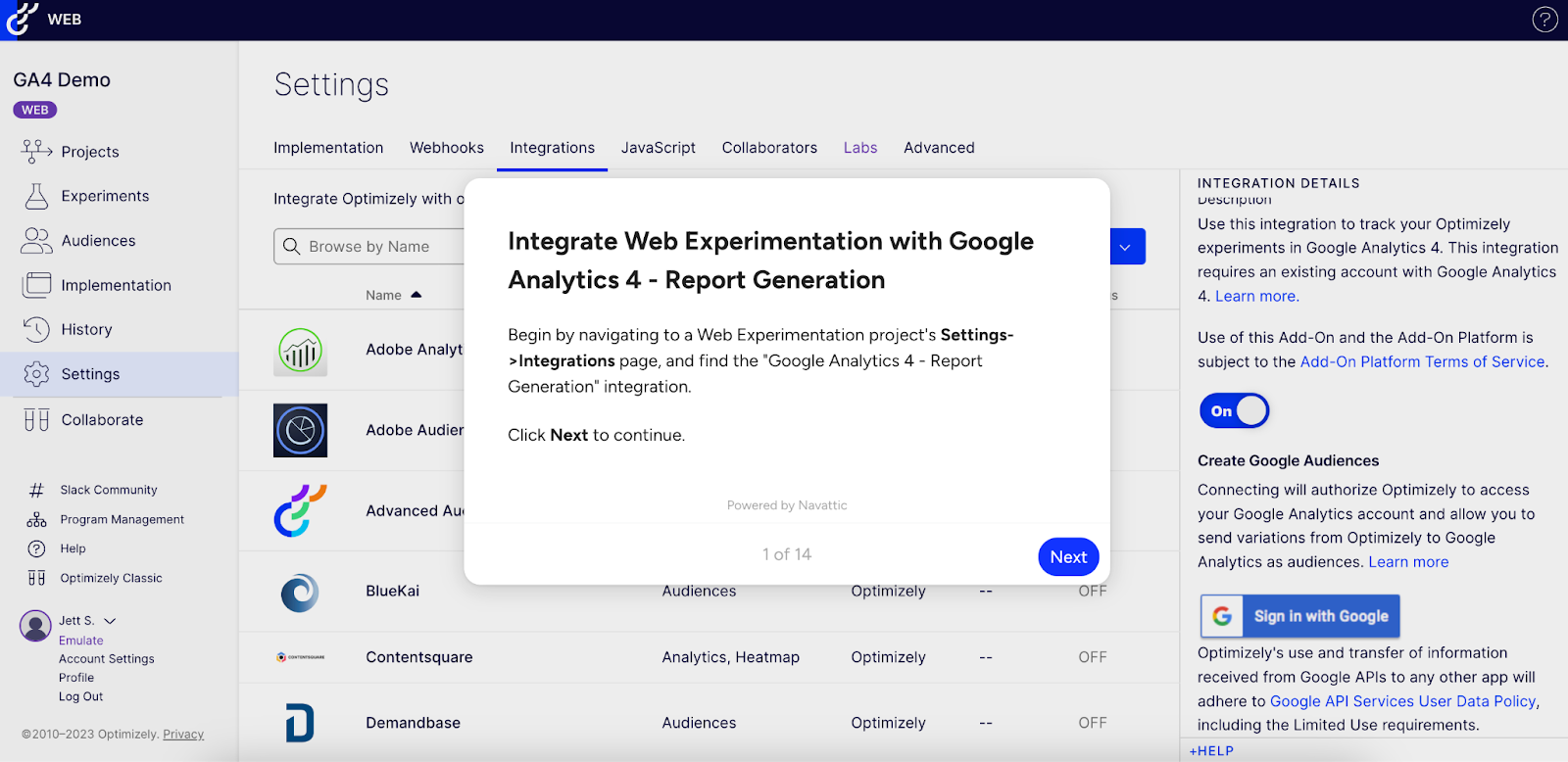Image resolution: width=1568 pixels, height=762 pixels.
Task: Click the Browse by Name search field
Action: [x=368, y=247]
